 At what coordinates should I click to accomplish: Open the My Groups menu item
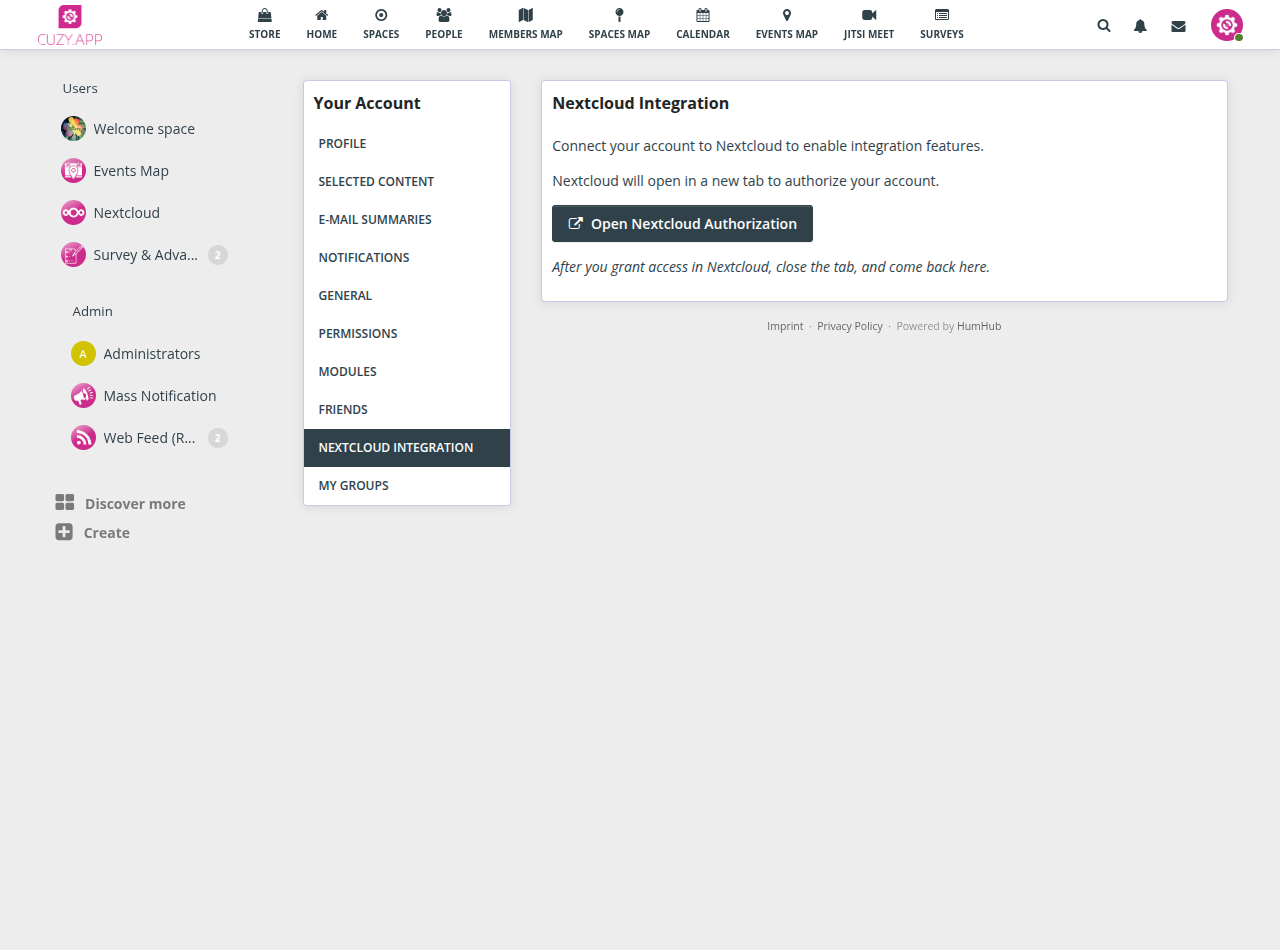pos(353,486)
